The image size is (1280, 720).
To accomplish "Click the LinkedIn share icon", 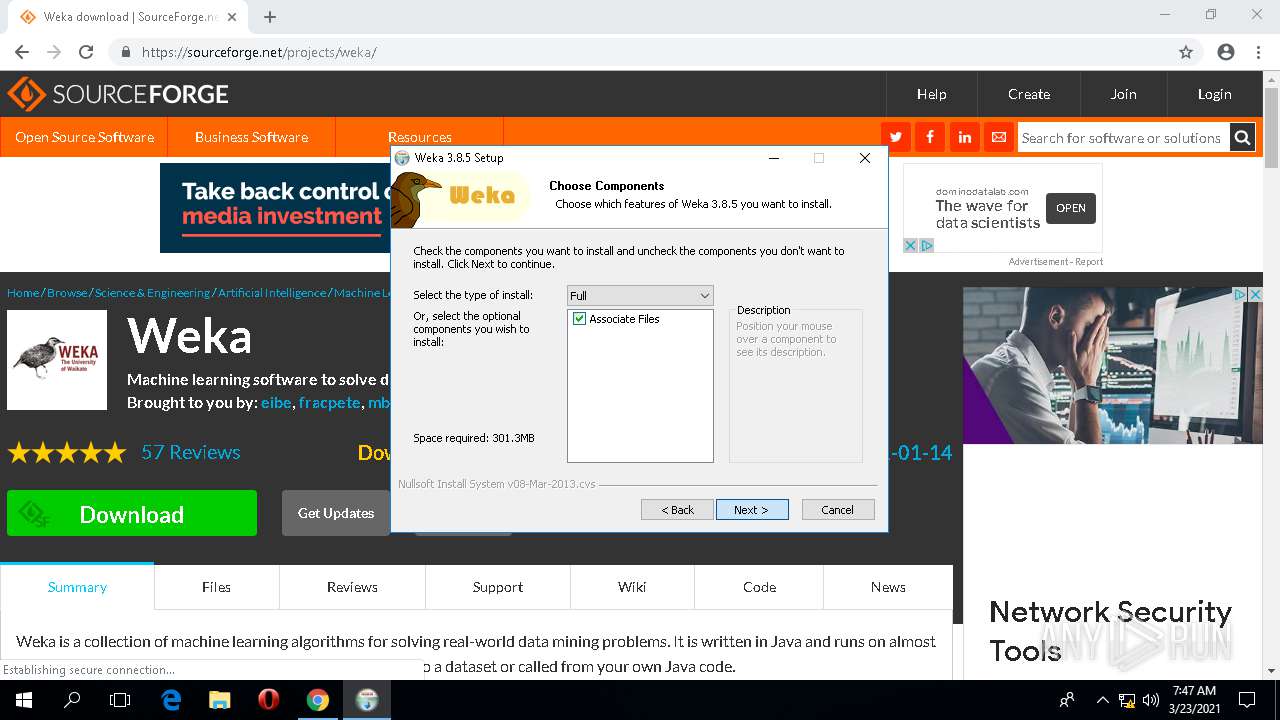I will [964, 137].
